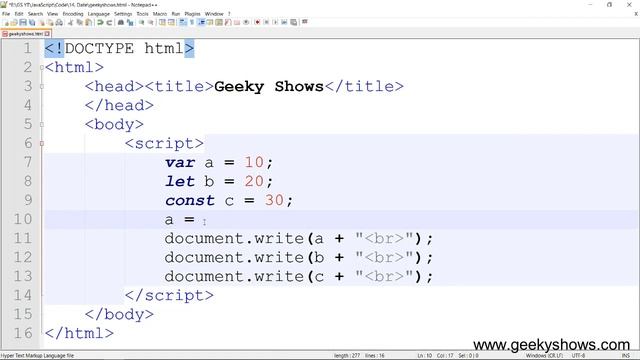Click the red Start Recording macro icon
The height and width of the screenshot is (360, 640).
tap(257, 22)
